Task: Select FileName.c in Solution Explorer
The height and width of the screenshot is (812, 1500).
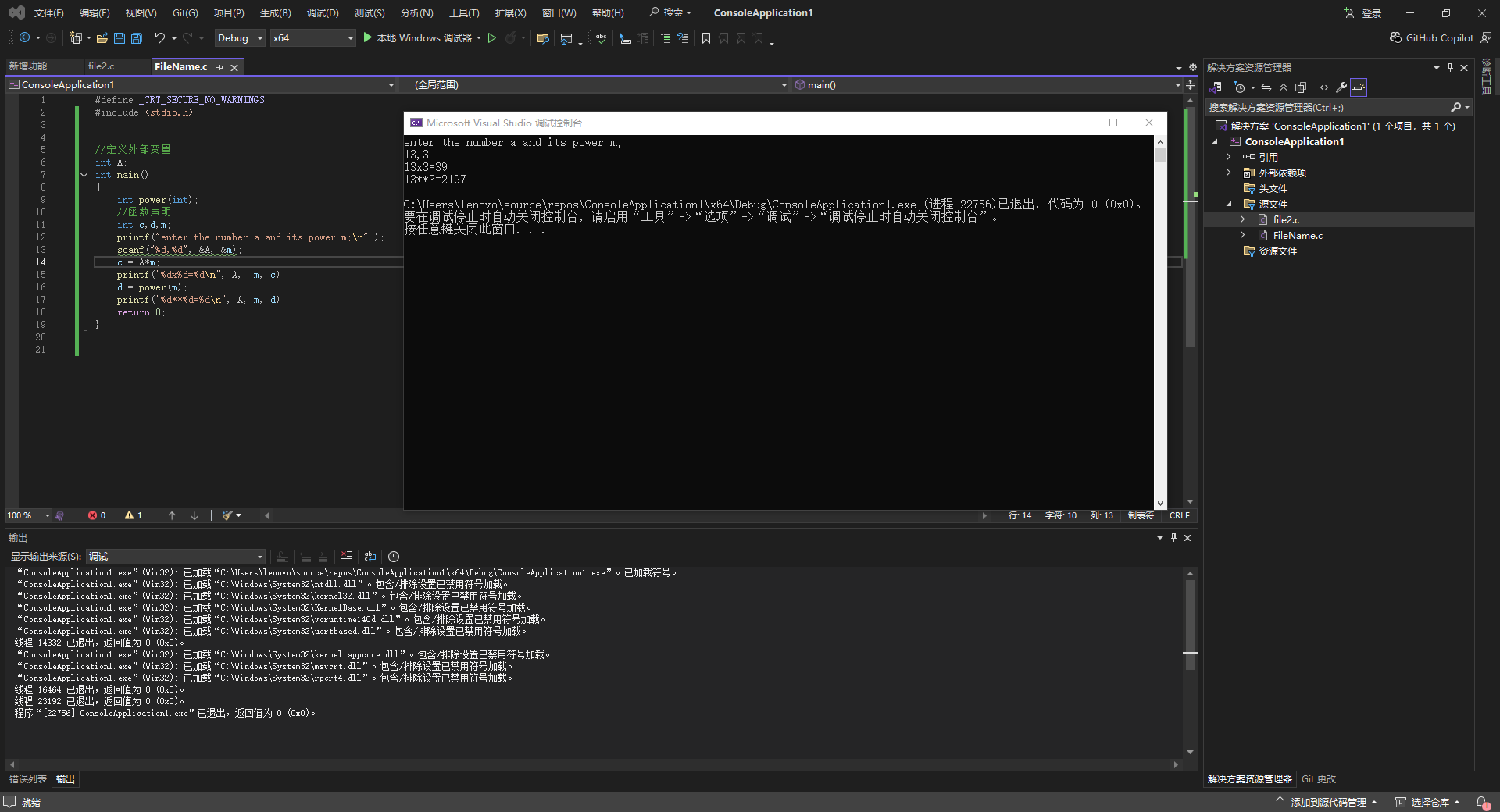Action: click(x=1298, y=235)
